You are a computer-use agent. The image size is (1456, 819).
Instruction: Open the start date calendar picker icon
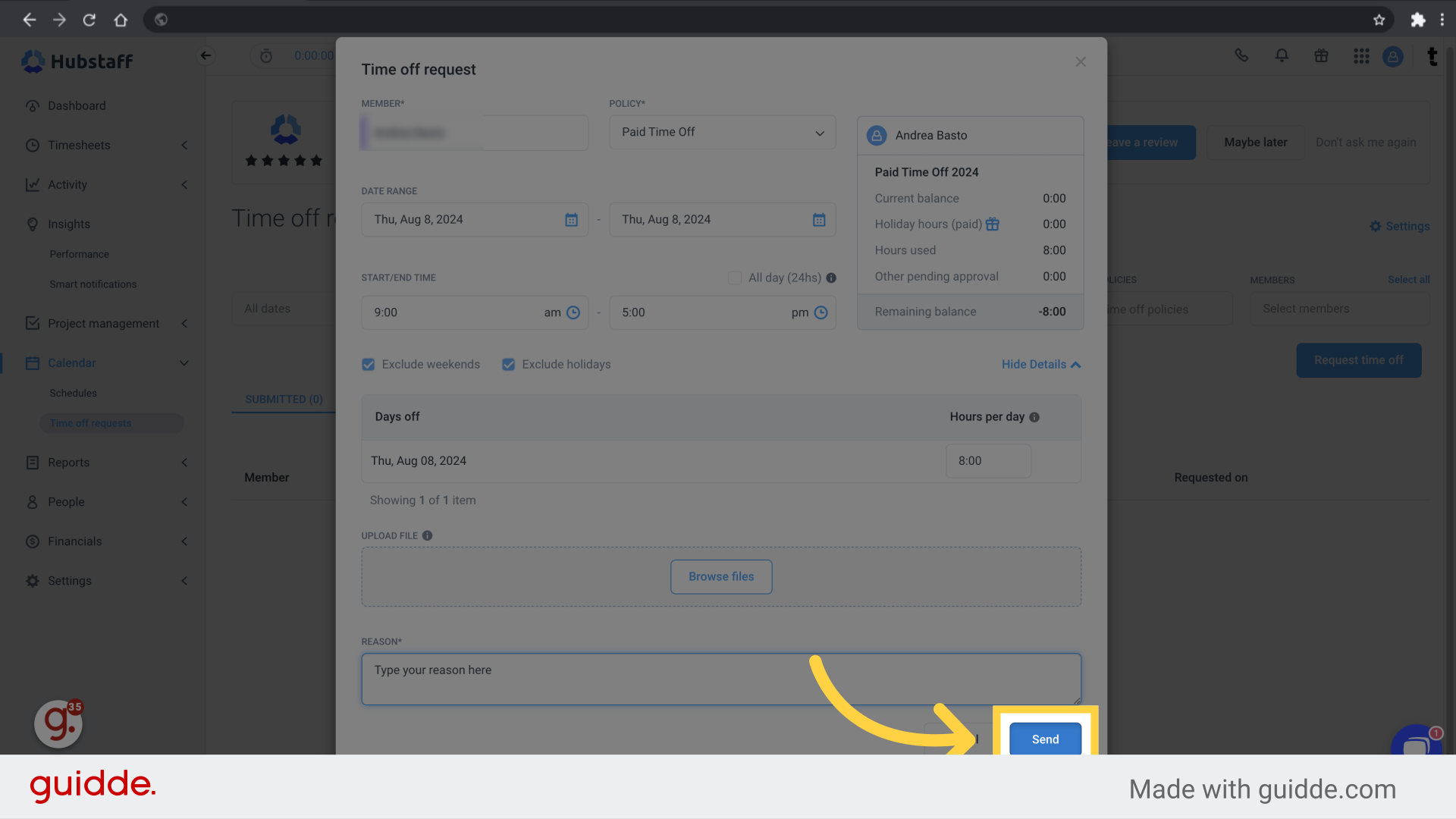[571, 220]
